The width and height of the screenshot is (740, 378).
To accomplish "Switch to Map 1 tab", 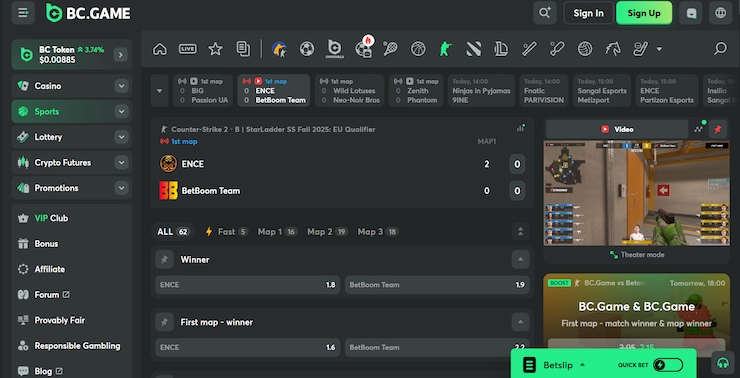I will 277,232.
